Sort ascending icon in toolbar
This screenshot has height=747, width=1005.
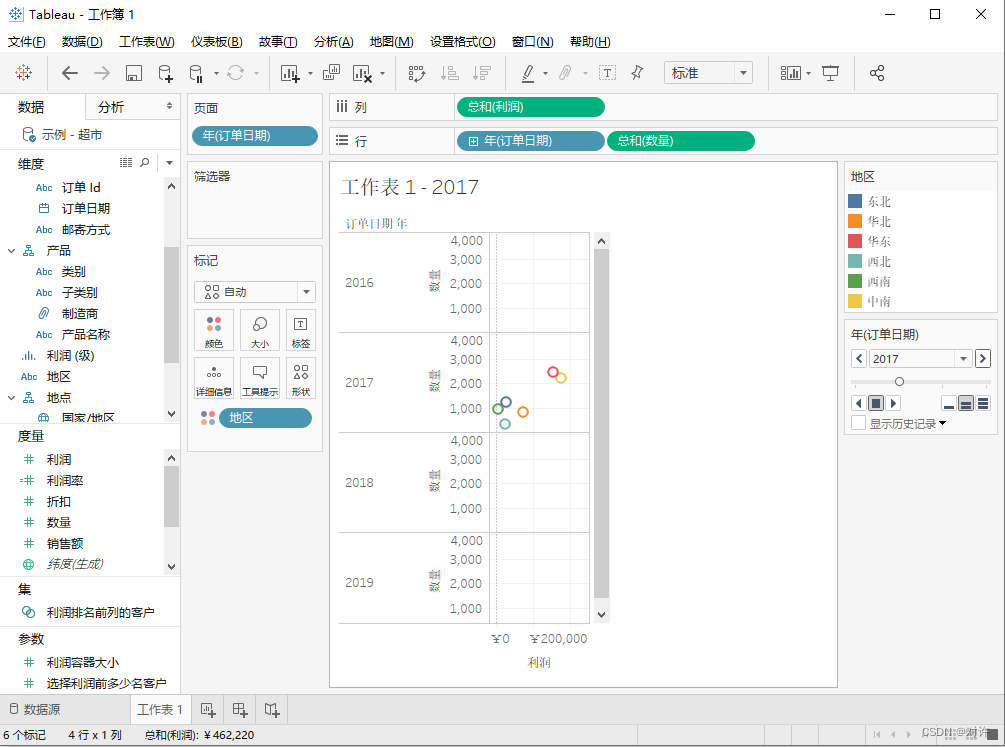(x=449, y=73)
